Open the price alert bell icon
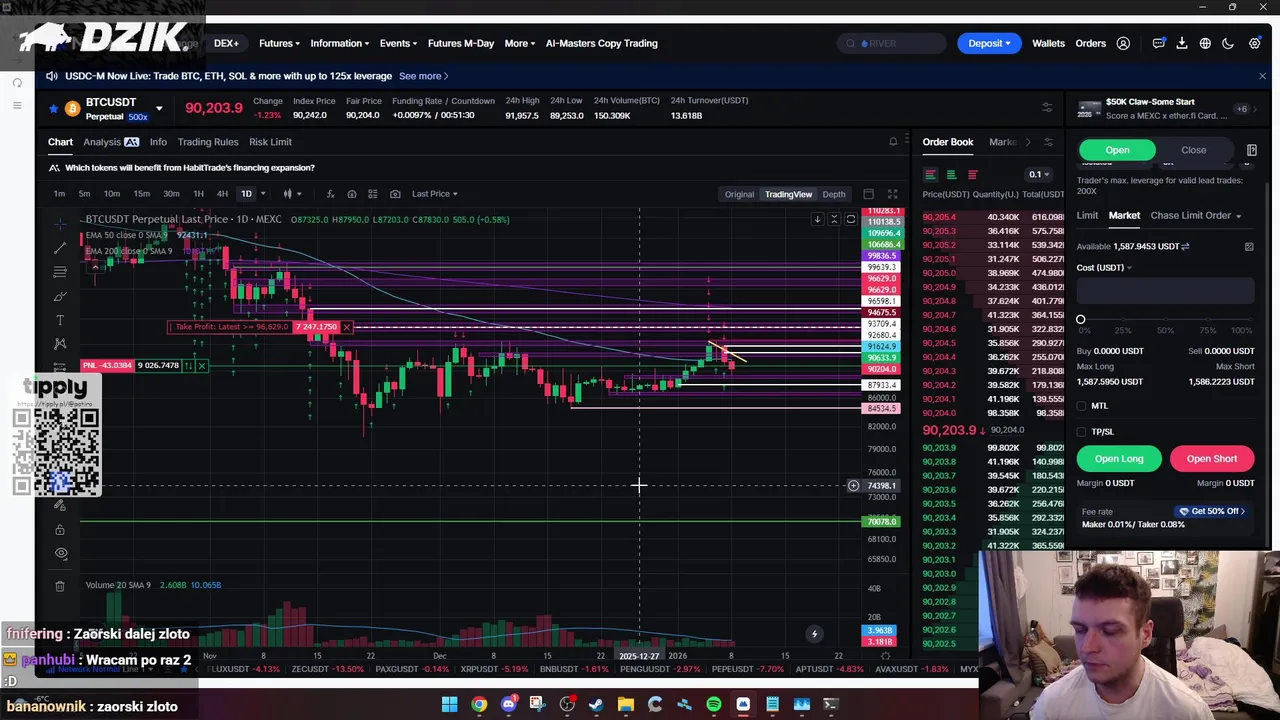Viewport: 1280px width, 720px height. point(893,142)
